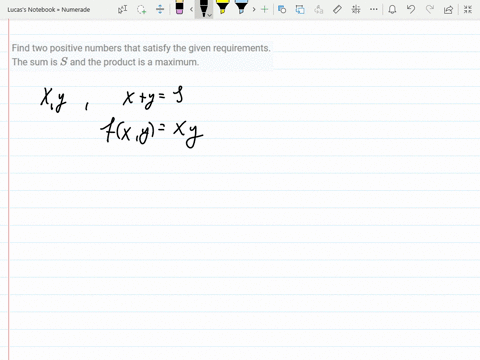Click the 'Find two positive numbers' problem text
480x360 pixels.
141,48
